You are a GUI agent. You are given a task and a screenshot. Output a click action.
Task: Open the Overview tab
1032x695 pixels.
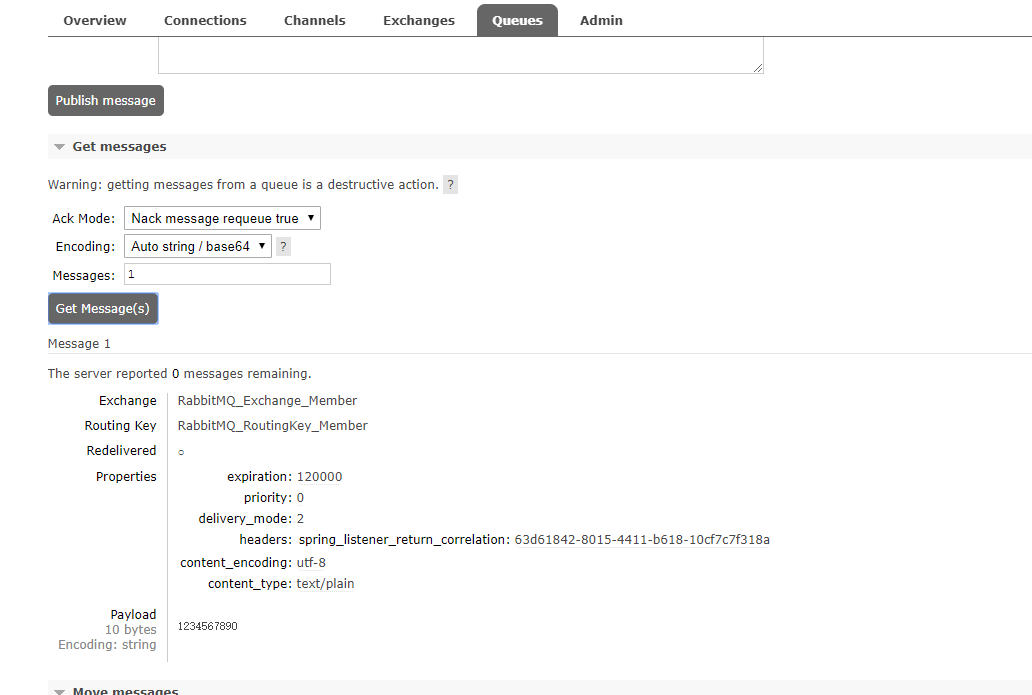click(95, 20)
